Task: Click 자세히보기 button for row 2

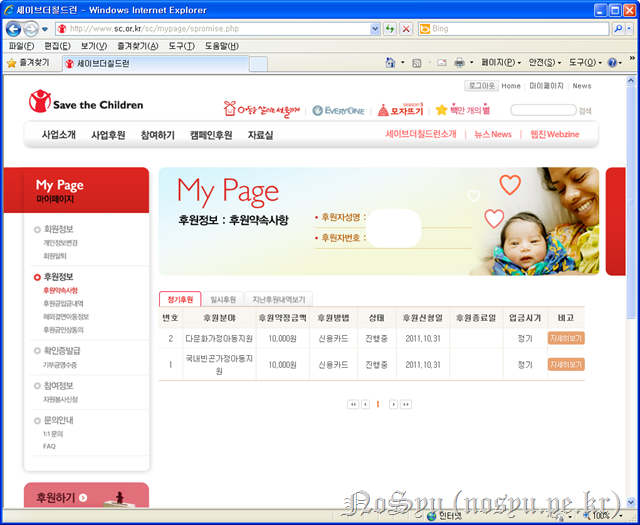Action: pyautogui.click(x=566, y=338)
